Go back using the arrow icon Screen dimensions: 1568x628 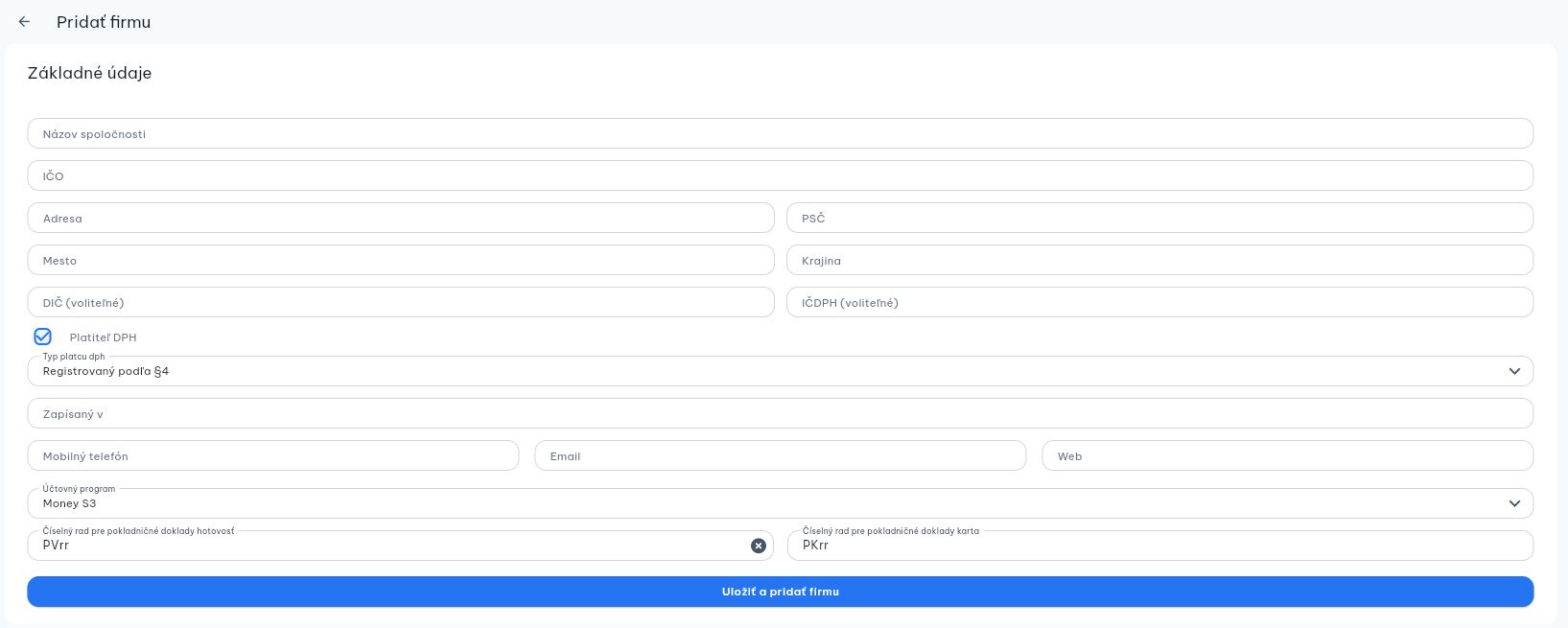coord(25,22)
